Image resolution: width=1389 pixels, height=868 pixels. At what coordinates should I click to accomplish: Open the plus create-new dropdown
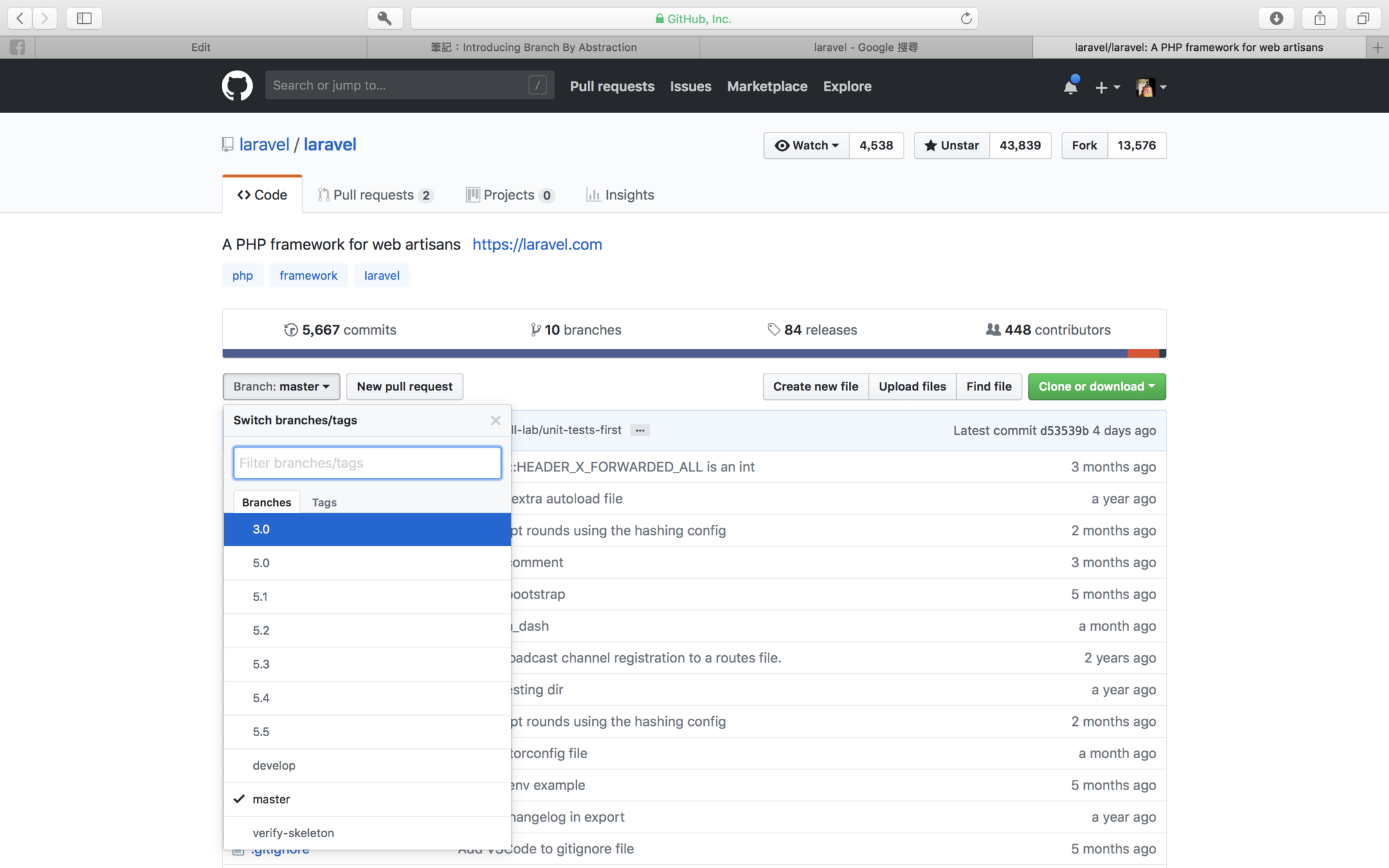click(1107, 87)
